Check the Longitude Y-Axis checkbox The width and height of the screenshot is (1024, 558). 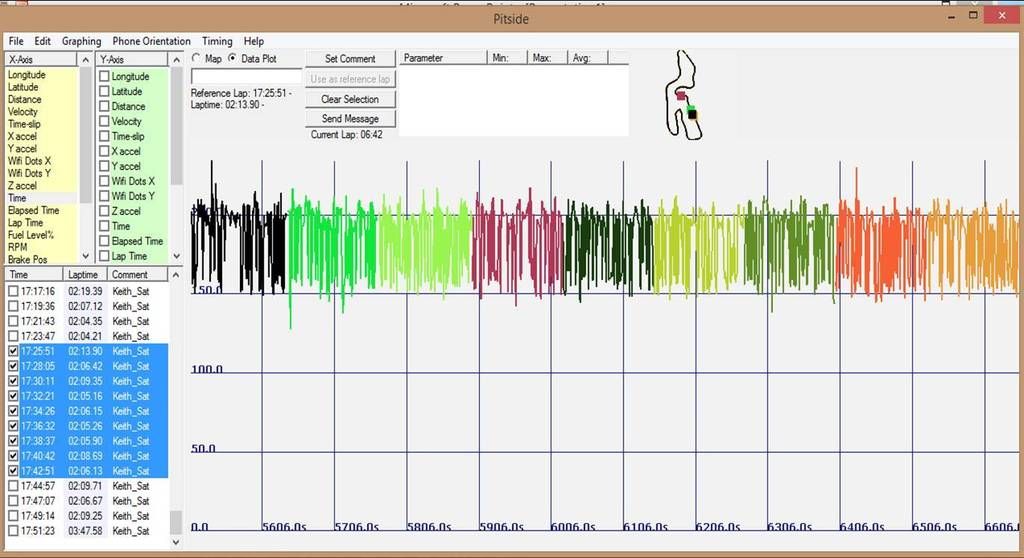click(x=104, y=76)
